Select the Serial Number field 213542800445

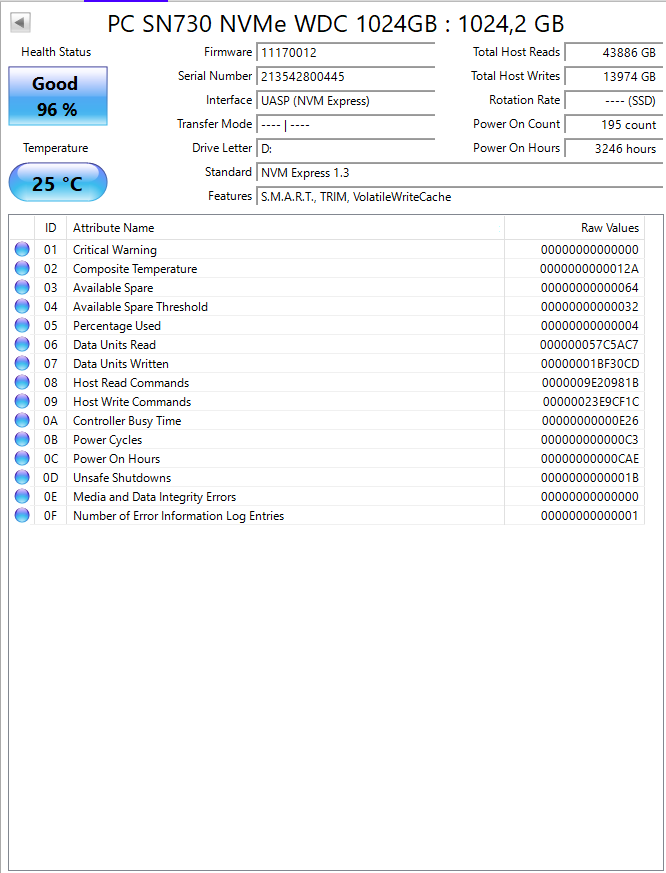(346, 76)
